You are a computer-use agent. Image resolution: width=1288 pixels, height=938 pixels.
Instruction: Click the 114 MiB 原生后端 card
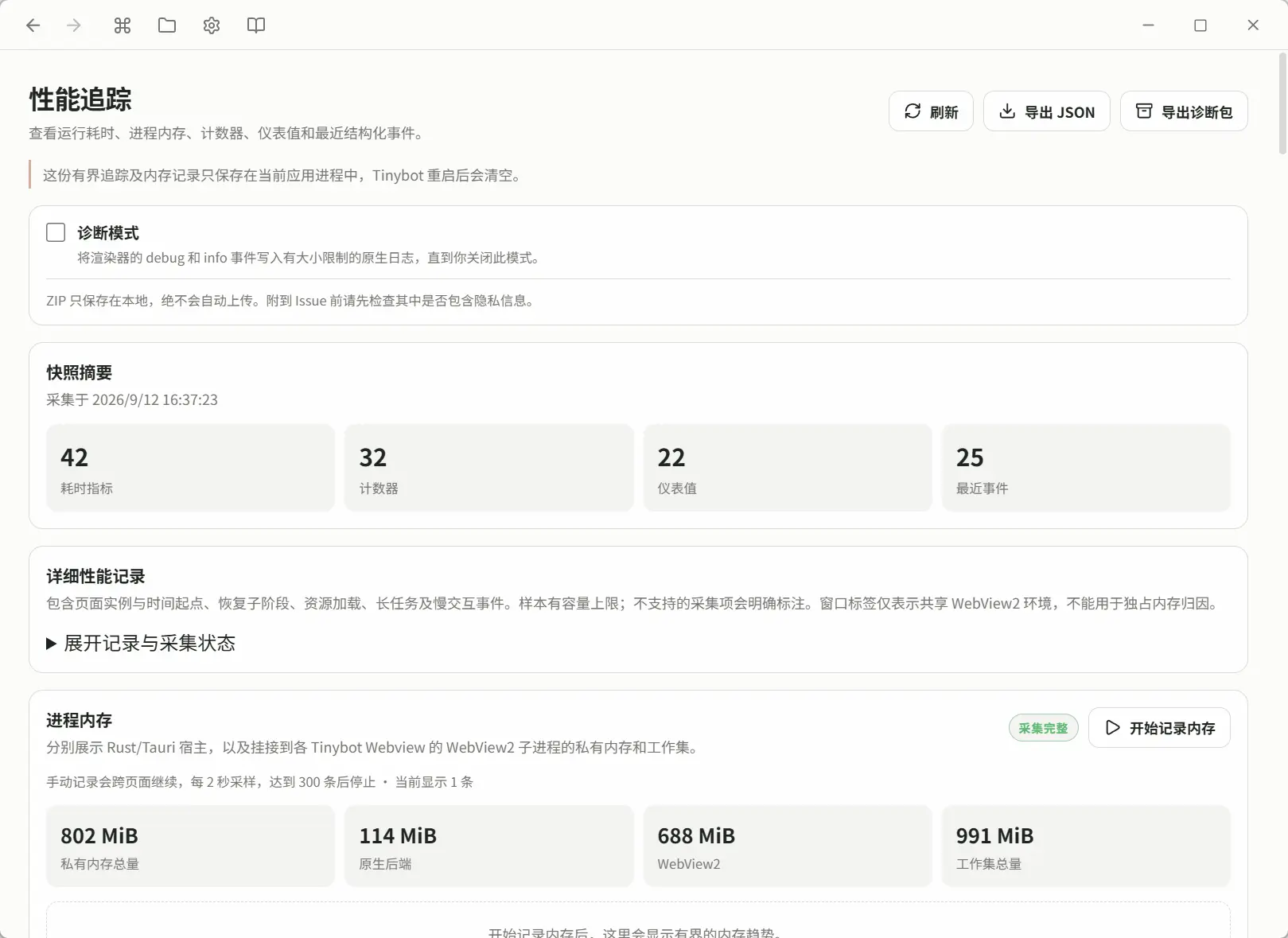(488, 846)
